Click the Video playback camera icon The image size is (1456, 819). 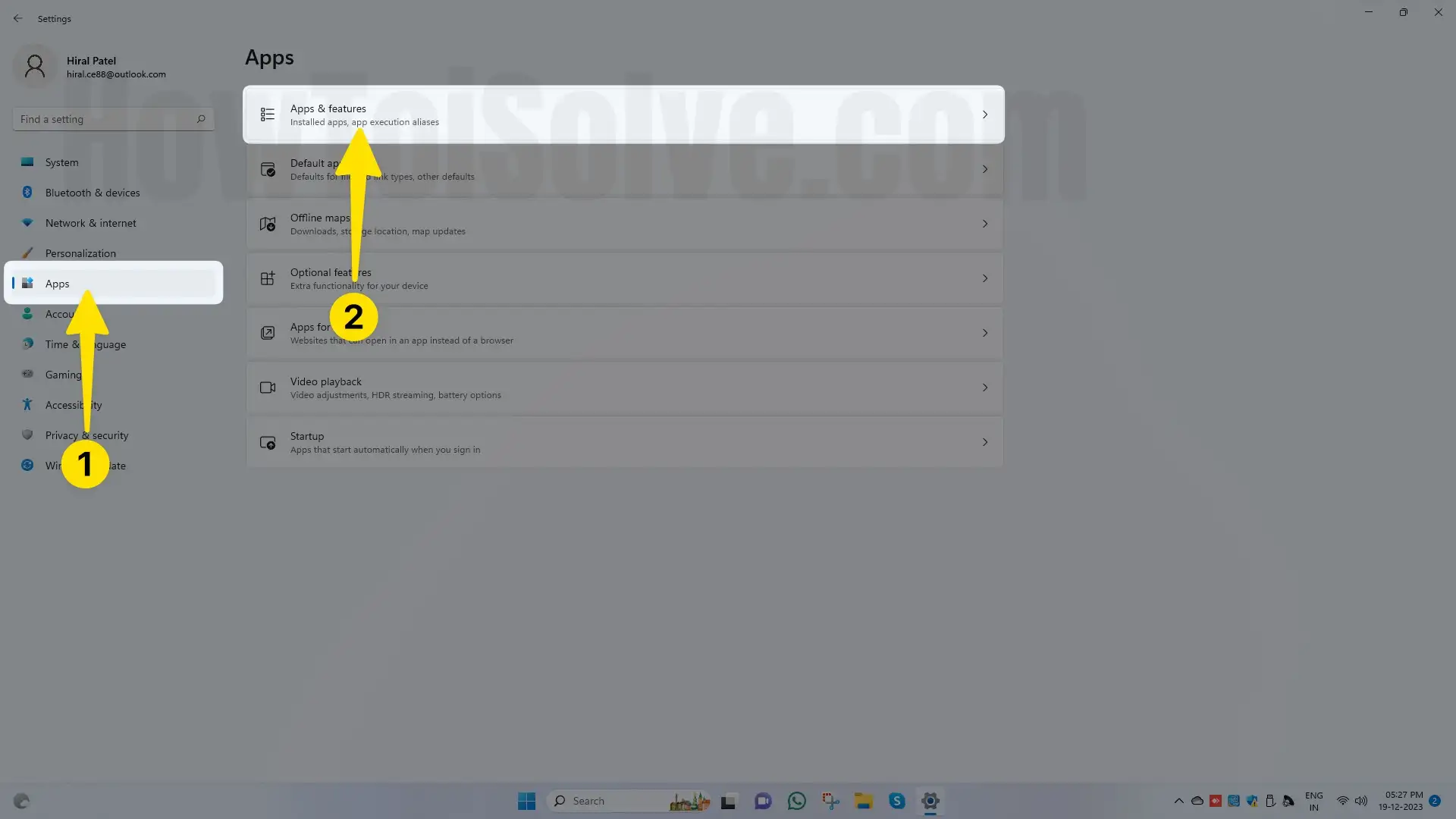pyautogui.click(x=268, y=388)
